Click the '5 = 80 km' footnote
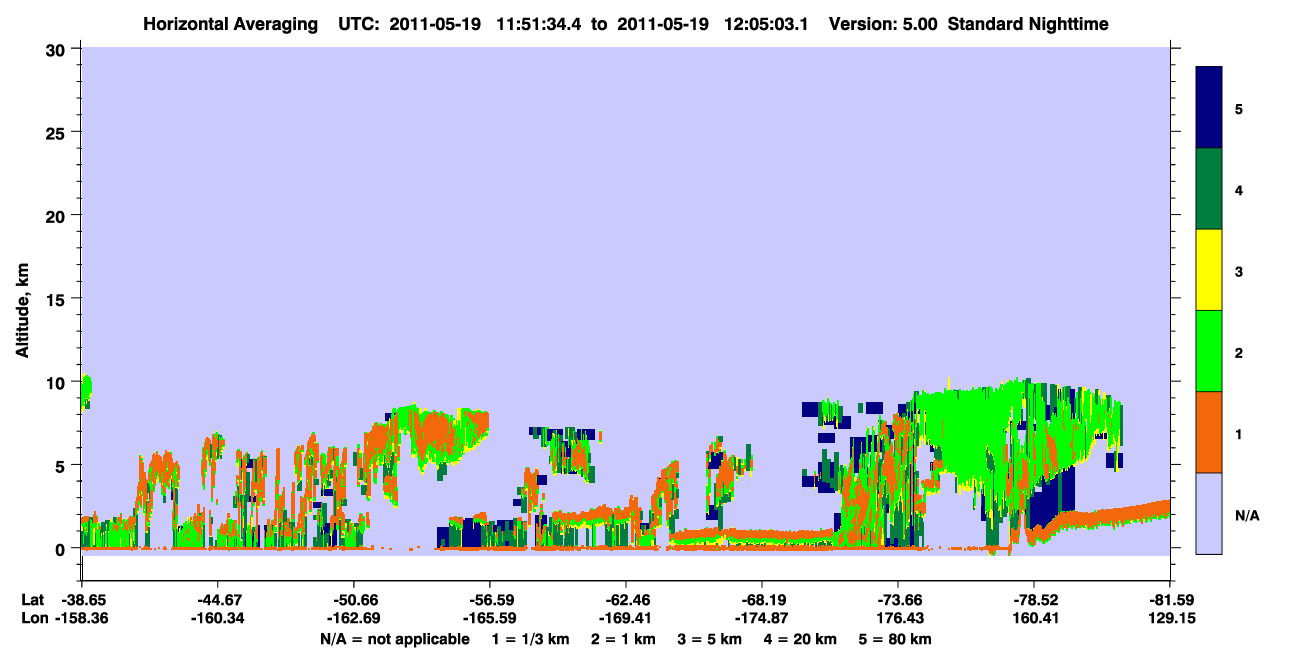Screen dimensions: 1300x667 (x=895, y=639)
